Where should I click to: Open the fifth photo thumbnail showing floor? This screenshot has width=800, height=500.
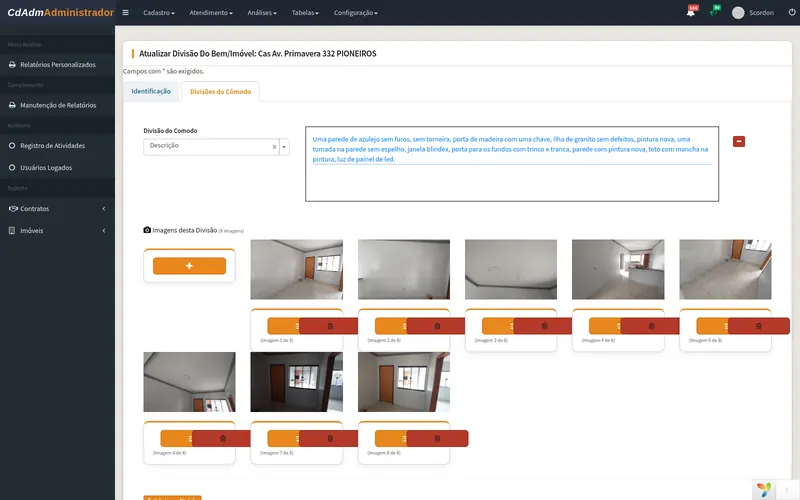(725, 269)
